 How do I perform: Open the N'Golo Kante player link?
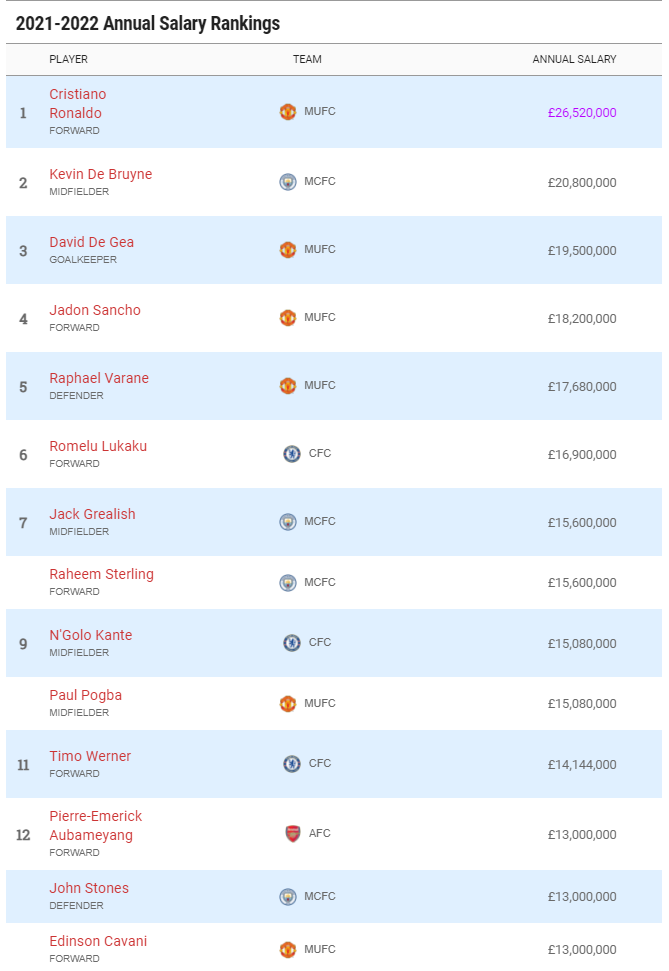pos(91,635)
